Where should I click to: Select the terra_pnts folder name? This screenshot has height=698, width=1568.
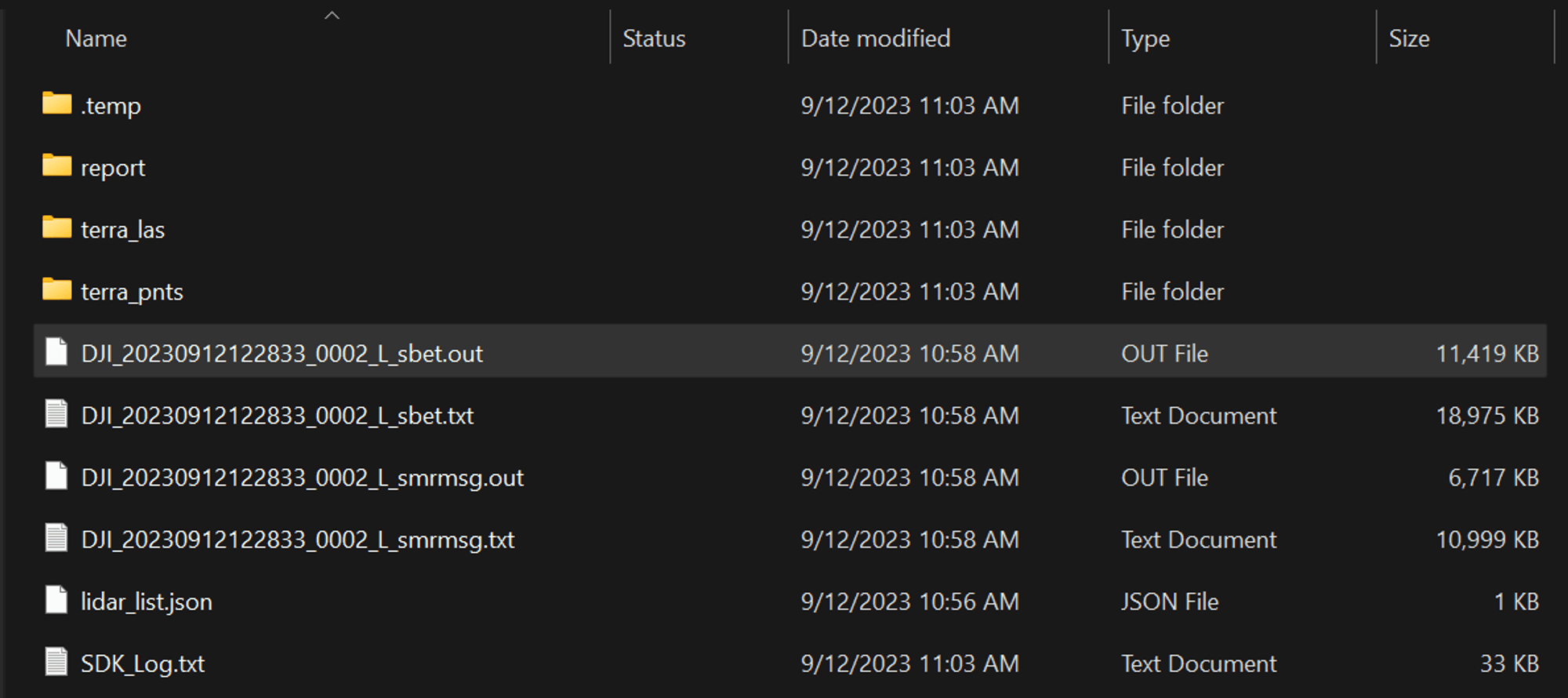tap(132, 292)
